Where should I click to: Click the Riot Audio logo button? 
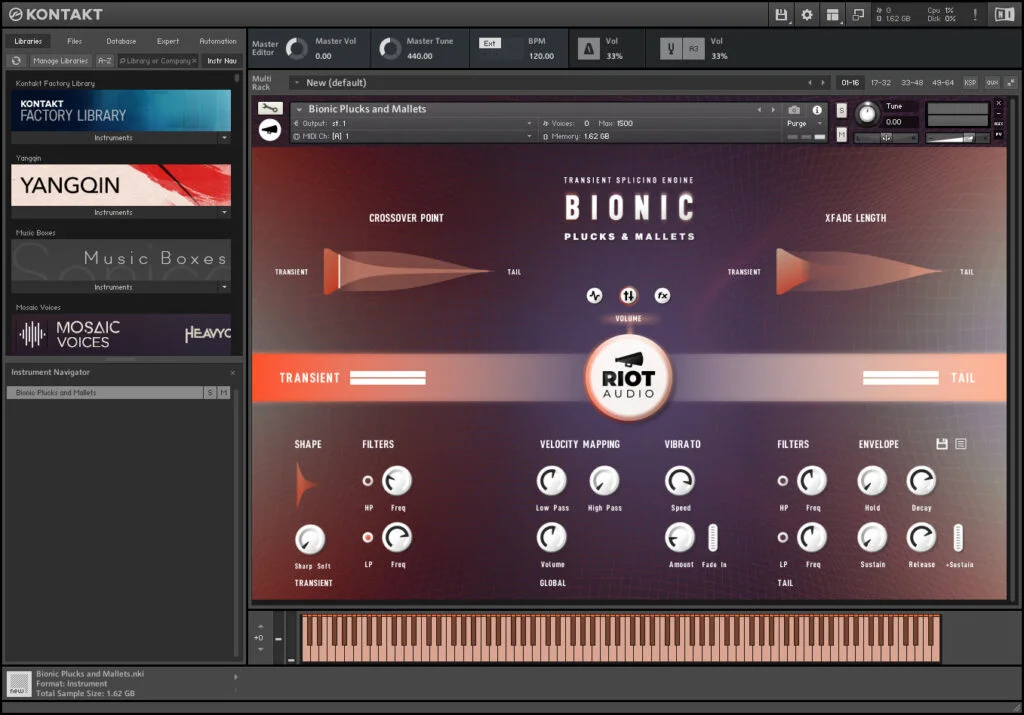pos(628,377)
